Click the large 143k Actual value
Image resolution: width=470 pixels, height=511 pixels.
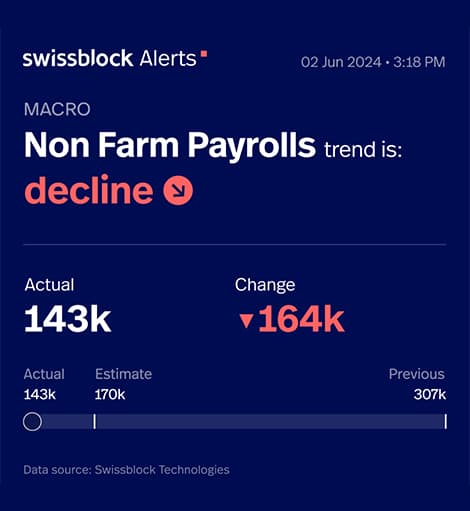(68, 319)
